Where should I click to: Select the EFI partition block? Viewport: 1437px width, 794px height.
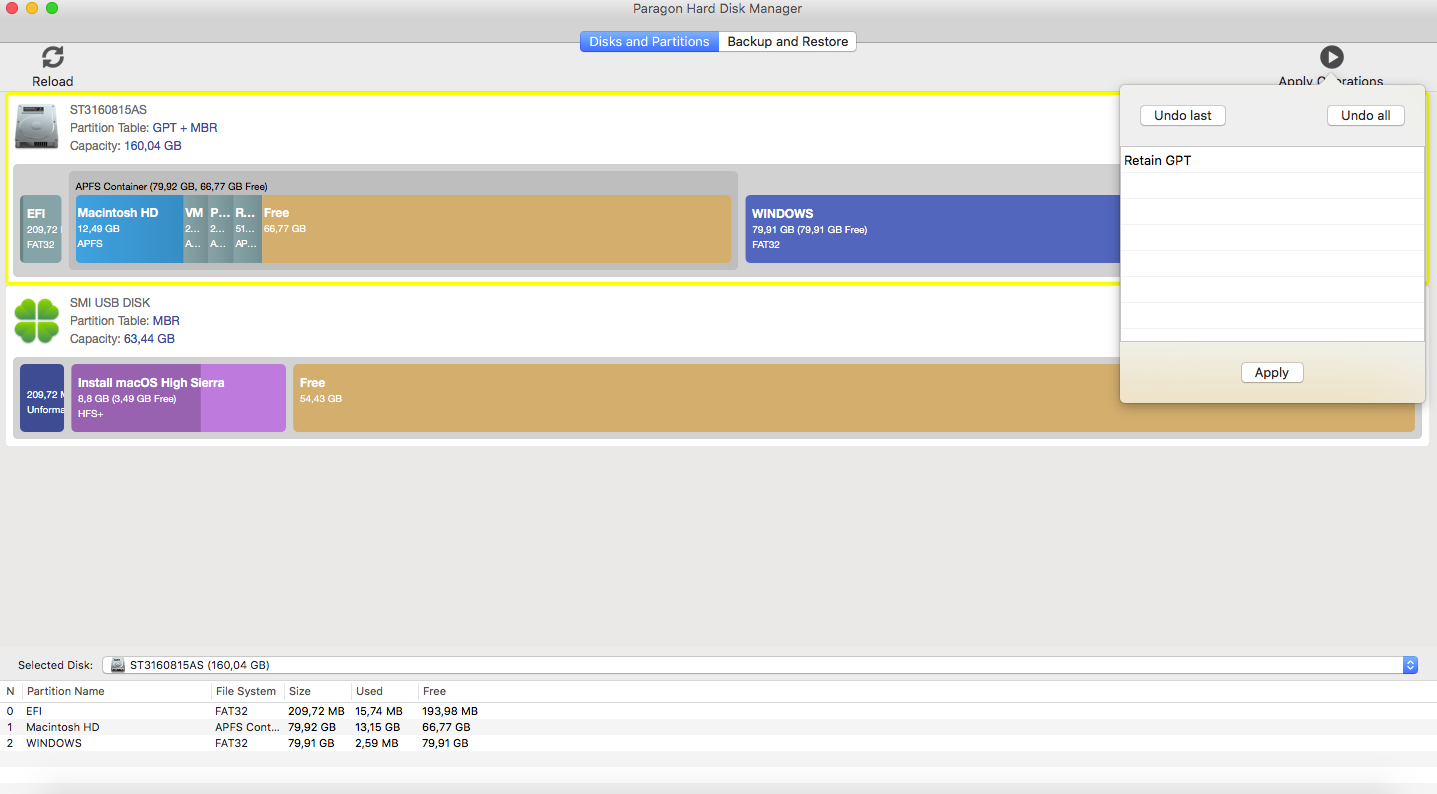[x=41, y=229]
